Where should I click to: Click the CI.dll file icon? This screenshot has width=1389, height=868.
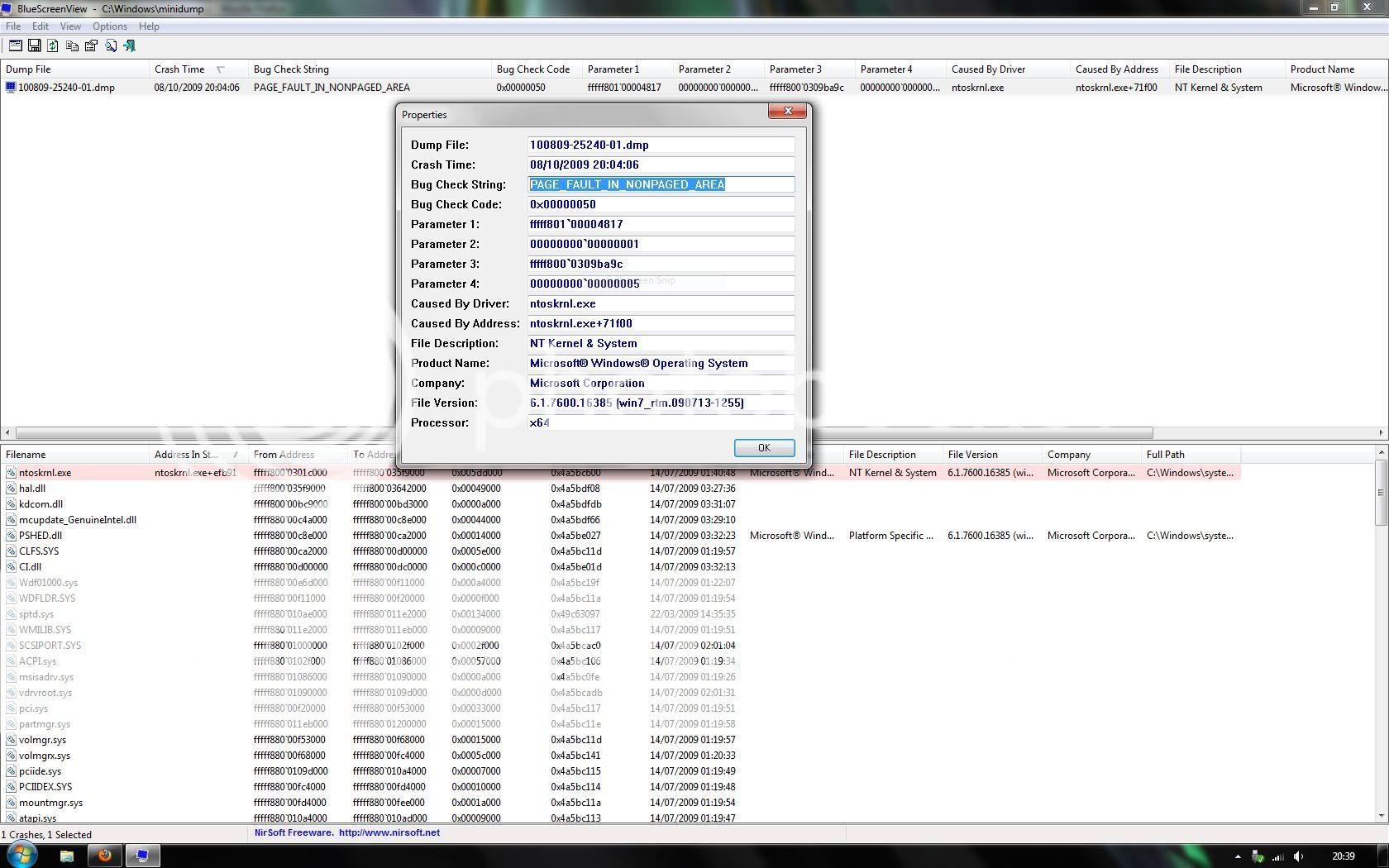[x=12, y=567]
